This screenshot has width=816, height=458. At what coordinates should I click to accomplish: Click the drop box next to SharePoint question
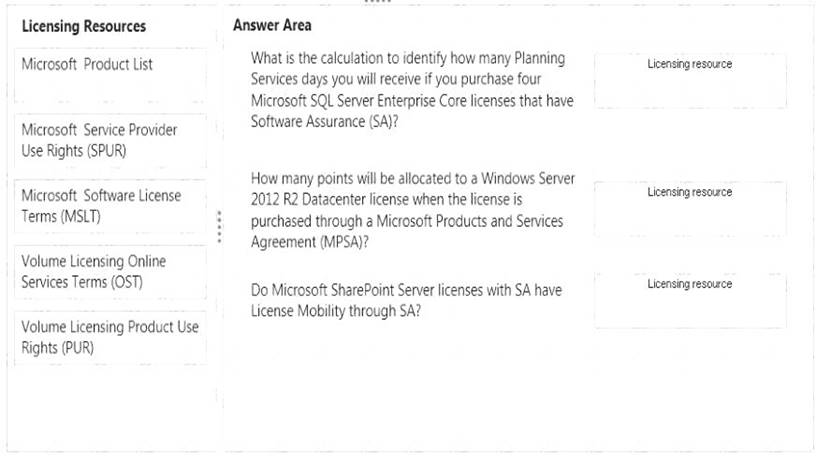tap(690, 301)
